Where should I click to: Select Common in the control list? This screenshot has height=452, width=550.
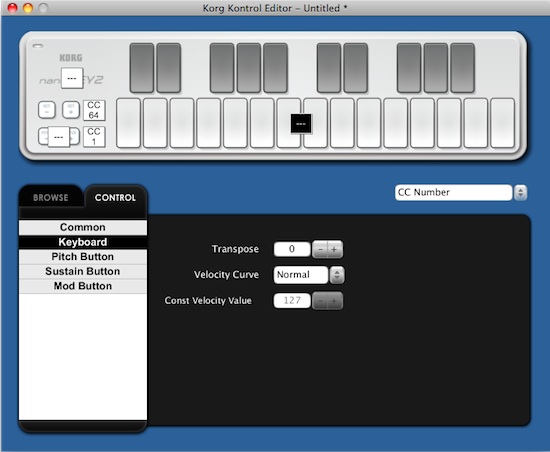point(83,227)
